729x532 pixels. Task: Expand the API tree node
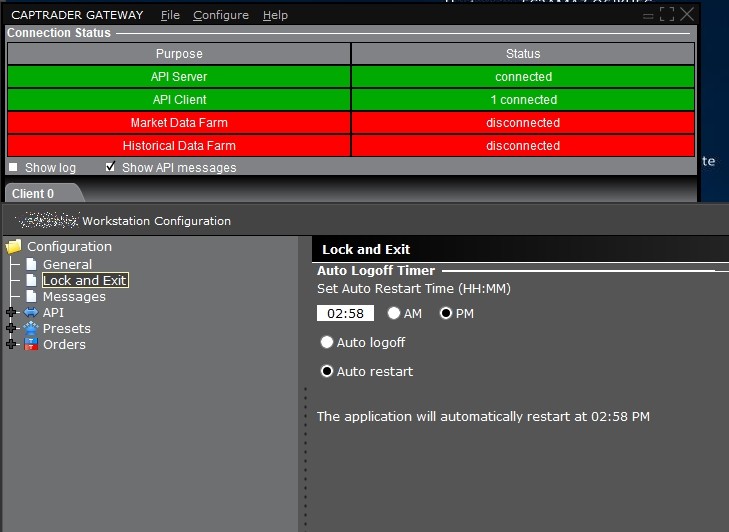point(11,312)
